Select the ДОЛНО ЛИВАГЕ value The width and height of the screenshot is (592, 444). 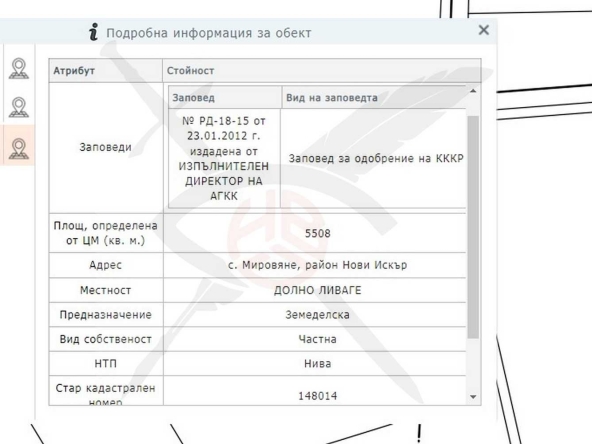pyautogui.click(x=318, y=290)
